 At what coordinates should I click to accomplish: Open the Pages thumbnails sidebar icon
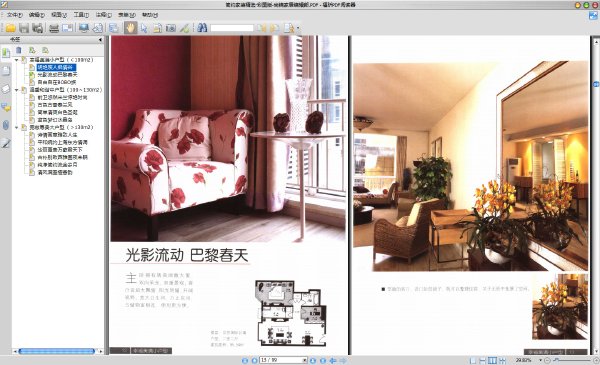tap(6, 71)
